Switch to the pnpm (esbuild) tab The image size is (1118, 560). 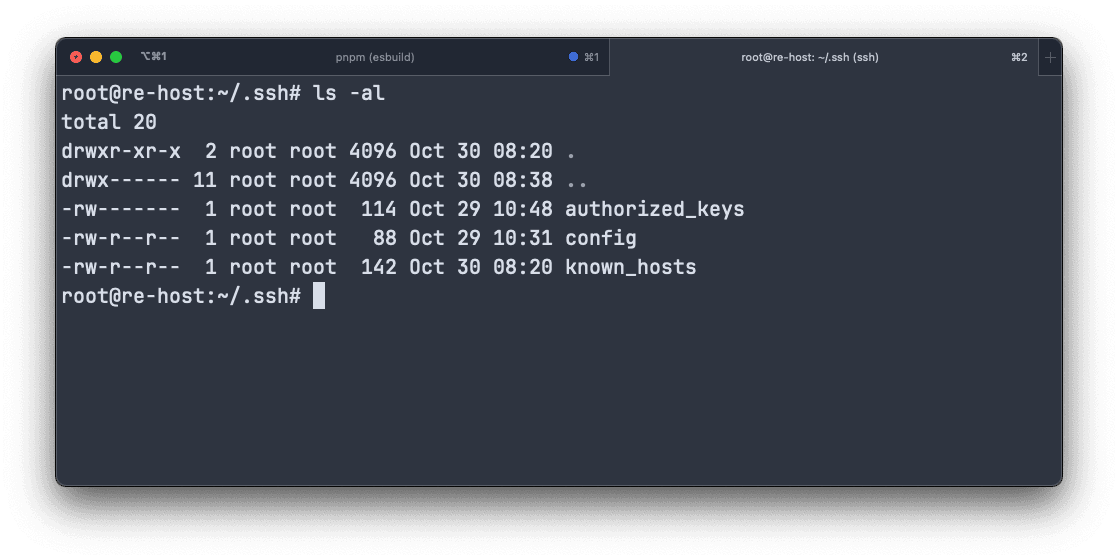coord(374,57)
